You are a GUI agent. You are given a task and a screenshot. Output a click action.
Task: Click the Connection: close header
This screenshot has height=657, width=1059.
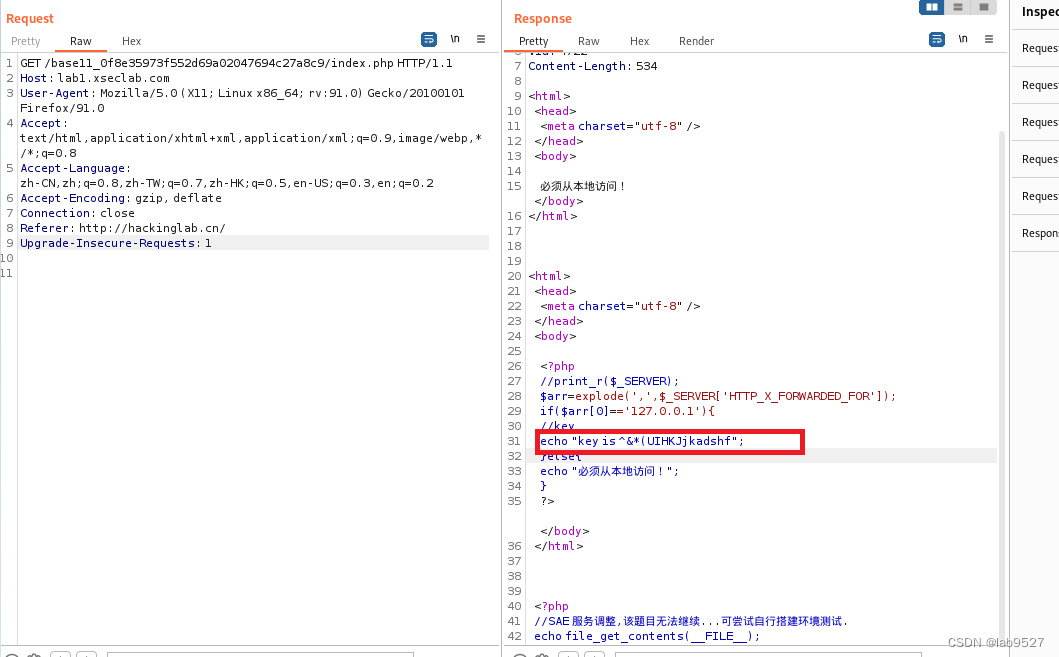[x=77, y=213]
